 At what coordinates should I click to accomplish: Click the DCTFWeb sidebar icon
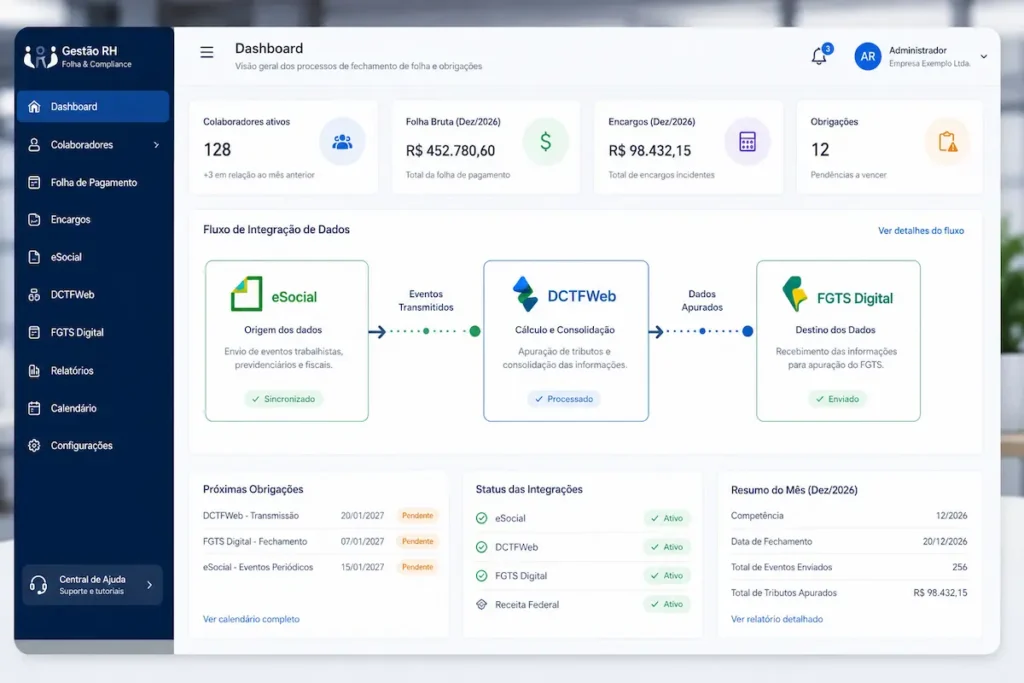pos(34,294)
